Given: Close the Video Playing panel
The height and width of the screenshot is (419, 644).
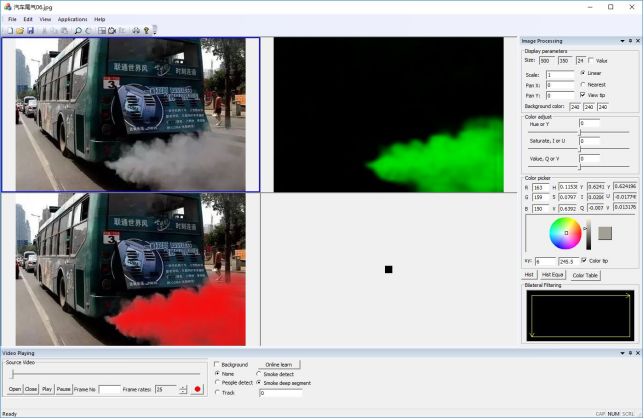Looking at the screenshot, I should [638, 353].
